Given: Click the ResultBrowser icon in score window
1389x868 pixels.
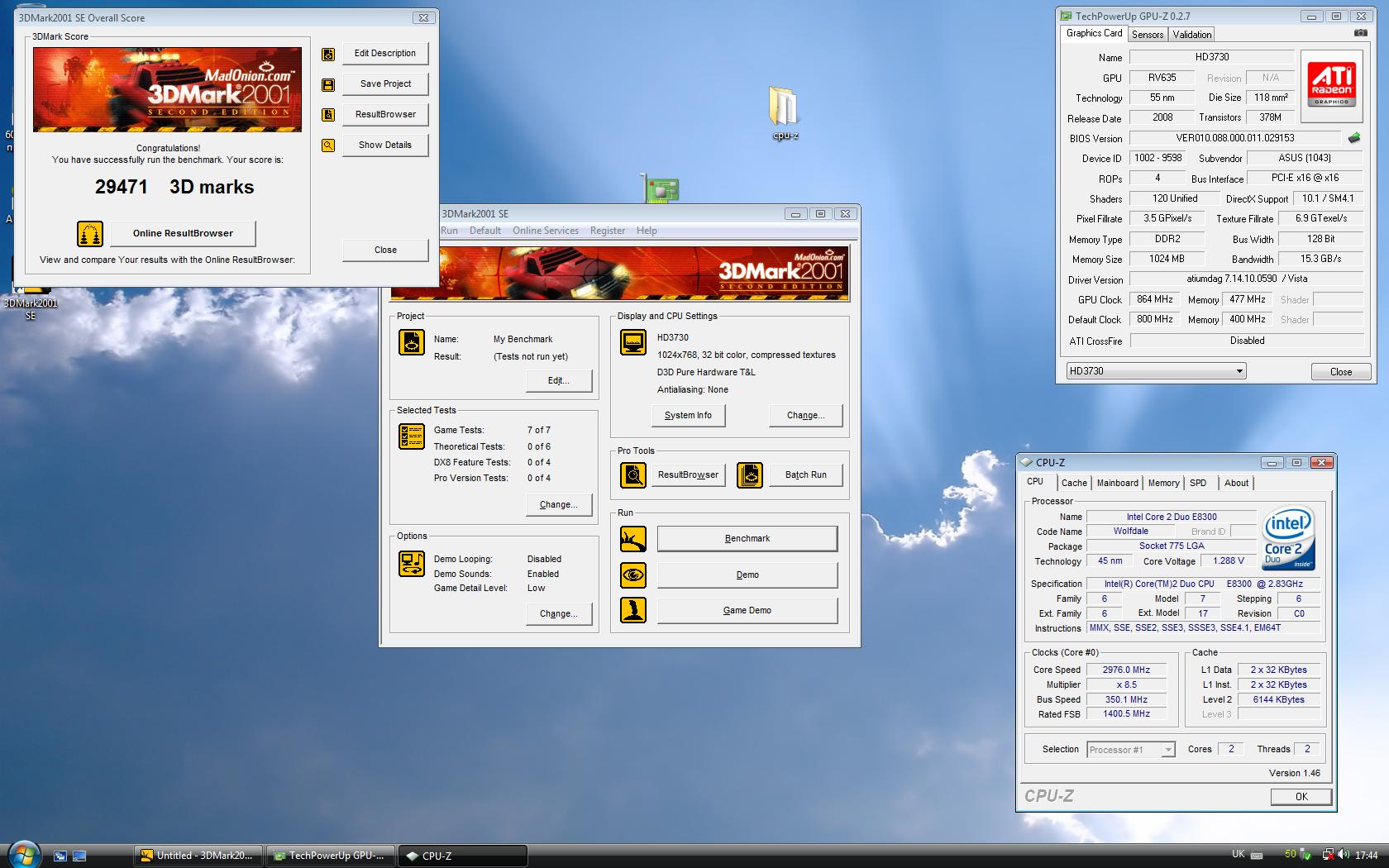Looking at the screenshot, I should coord(328,115).
